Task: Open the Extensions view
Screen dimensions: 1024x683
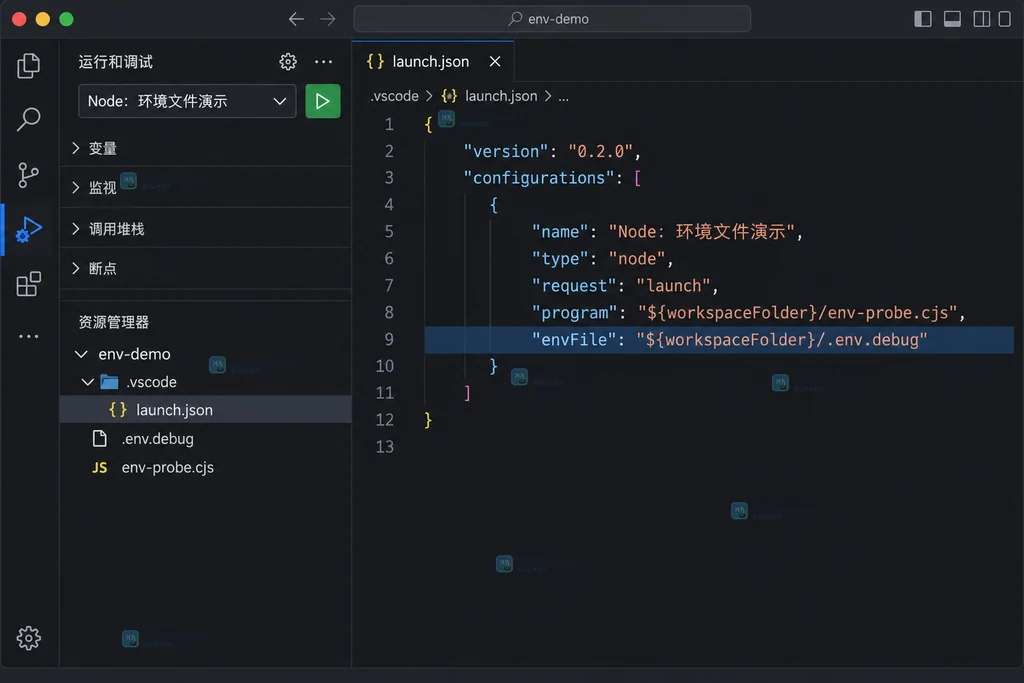Action: [x=28, y=284]
